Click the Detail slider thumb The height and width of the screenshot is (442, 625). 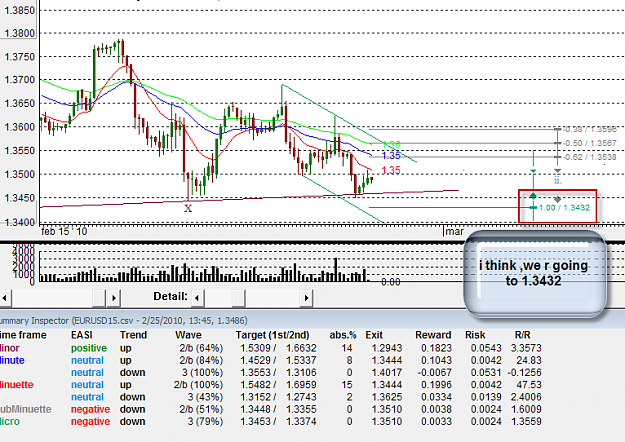tap(238, 298)
